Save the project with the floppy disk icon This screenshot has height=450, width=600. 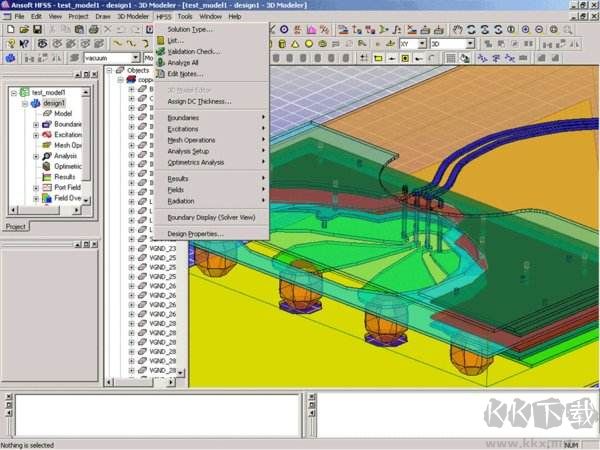click(37, 29)
